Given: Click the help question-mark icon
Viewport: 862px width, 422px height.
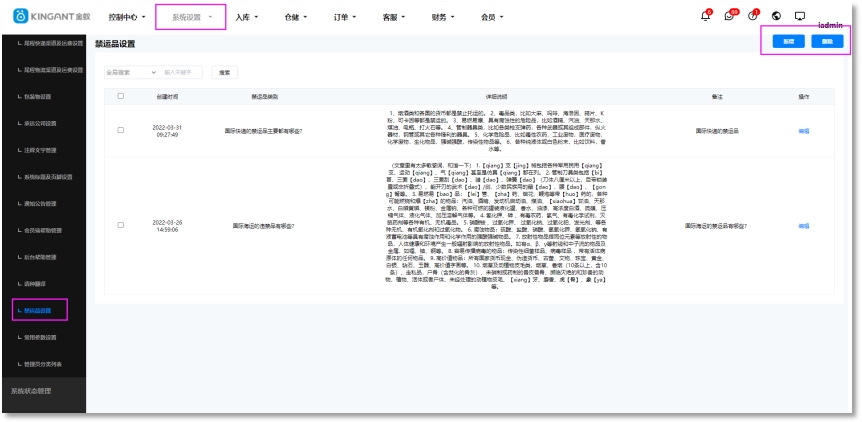Looking at the screenshot, I should [753, 16].
